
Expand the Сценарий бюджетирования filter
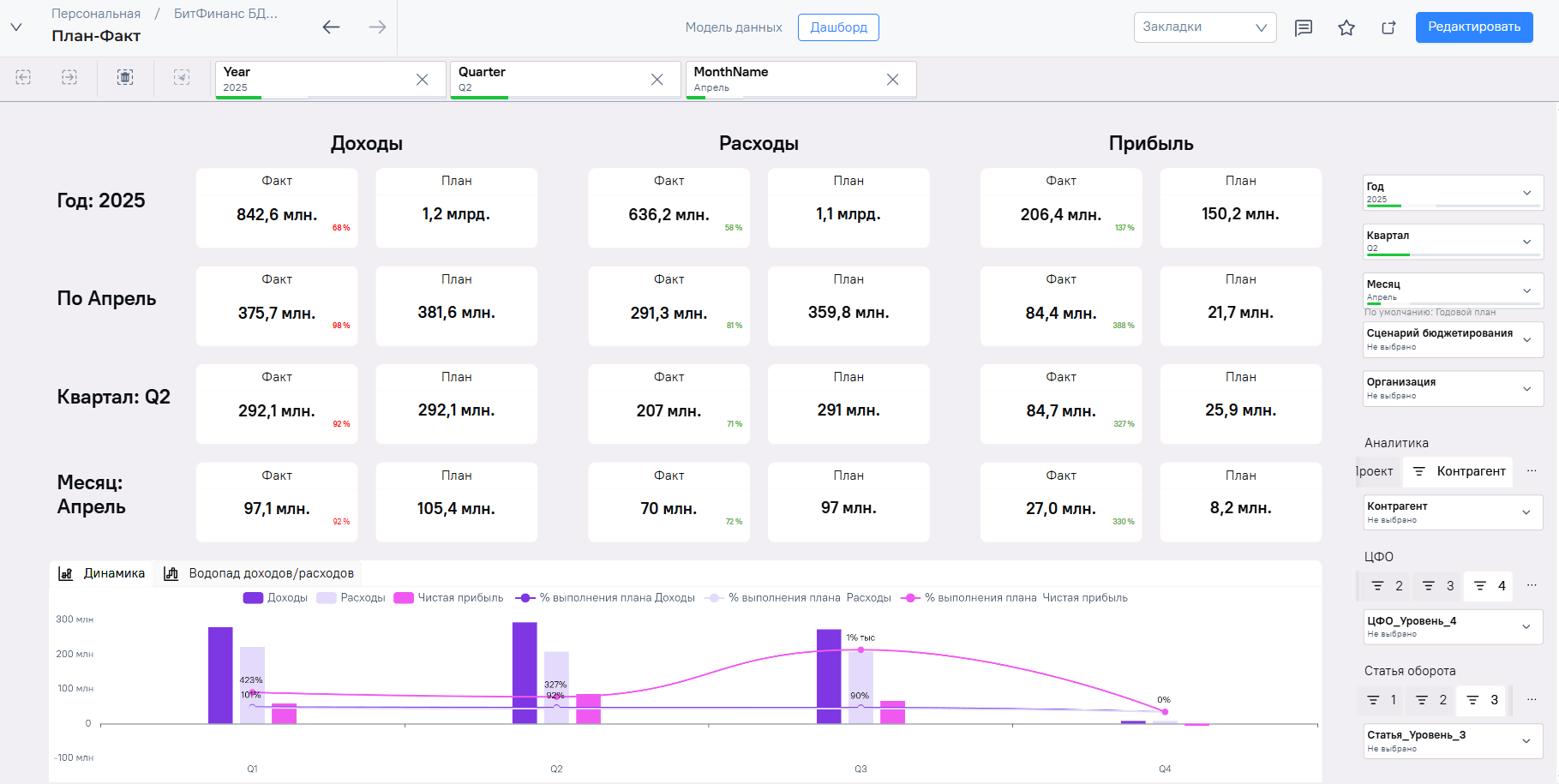point(1454,339)
